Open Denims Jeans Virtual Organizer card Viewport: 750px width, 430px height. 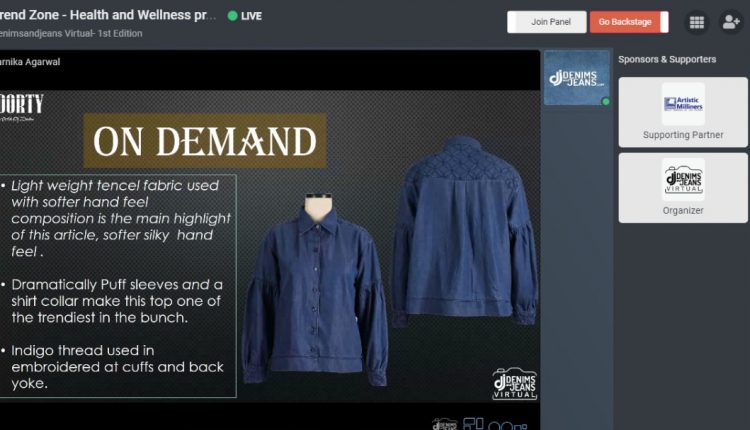(683, 187)
